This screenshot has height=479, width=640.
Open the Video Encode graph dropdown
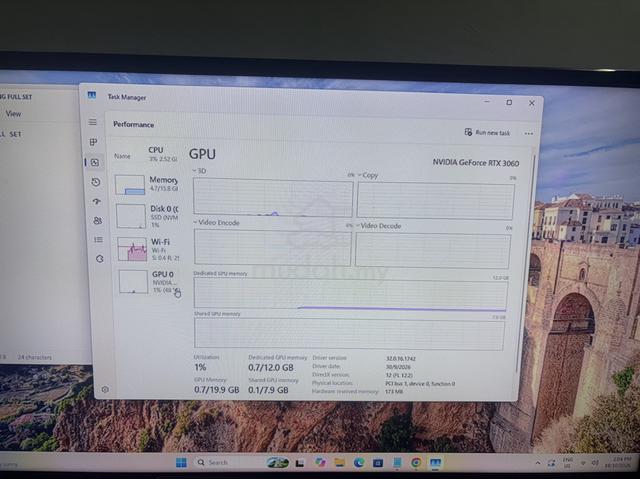click(217, 222)
